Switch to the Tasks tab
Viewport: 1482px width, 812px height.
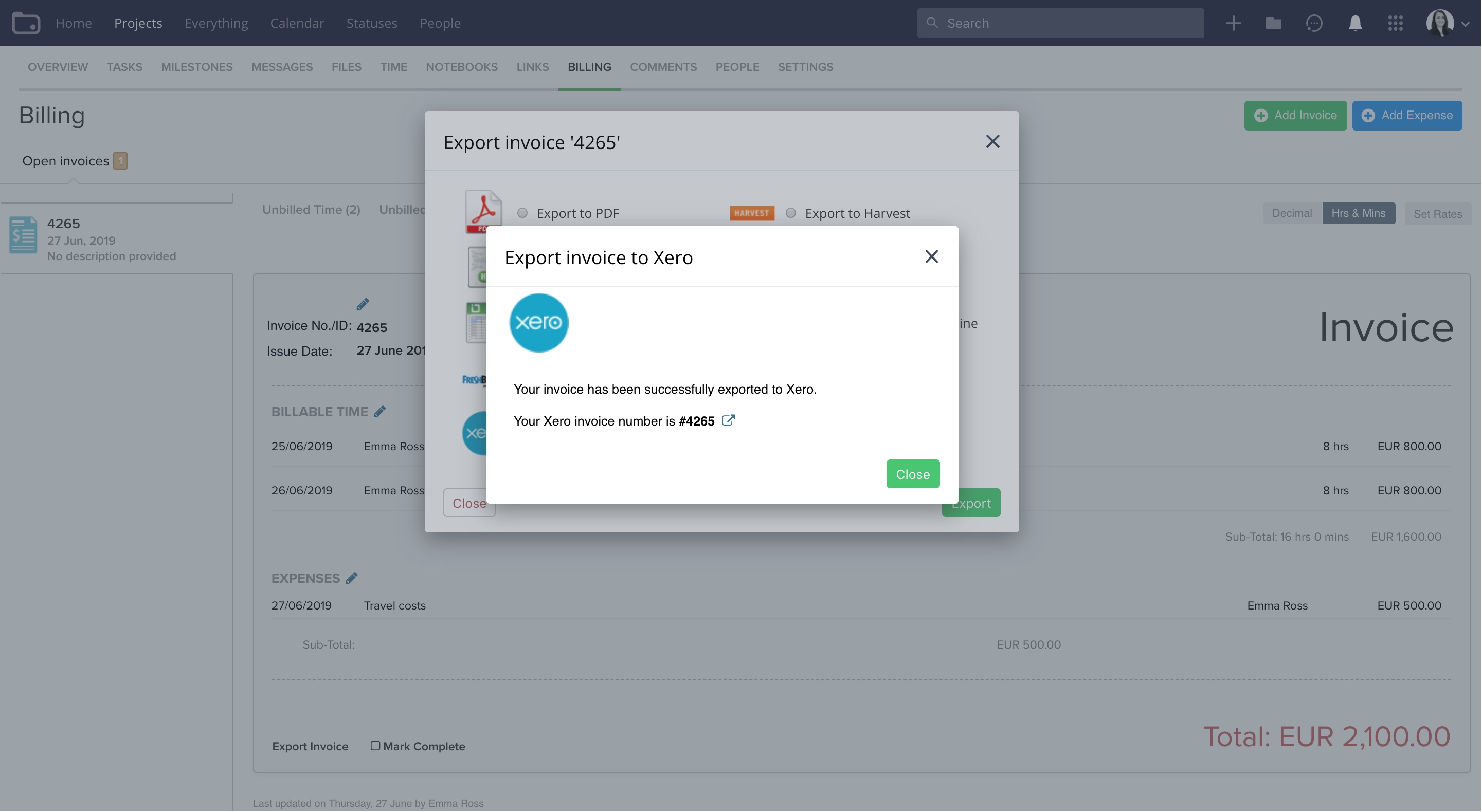pos(124,67)
